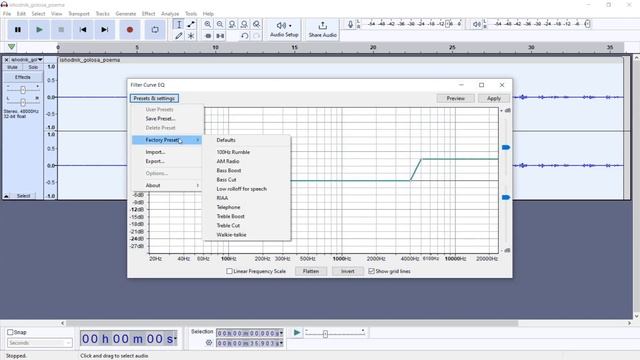Expand the Factory Presets submenu
This screenshot has height=360, width=640.
(x=167, y=140)
